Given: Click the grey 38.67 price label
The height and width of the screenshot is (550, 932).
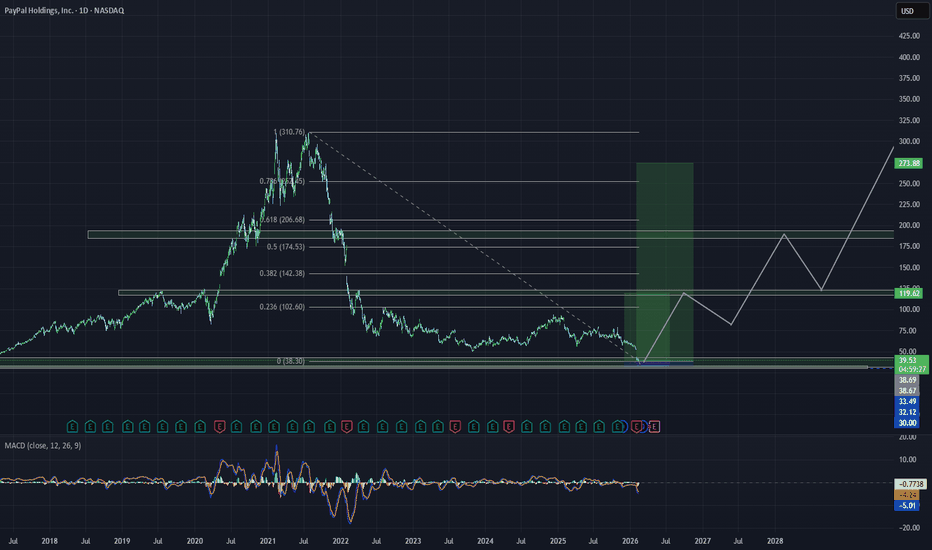Looking at the screenshot, I should click(907, 391).
